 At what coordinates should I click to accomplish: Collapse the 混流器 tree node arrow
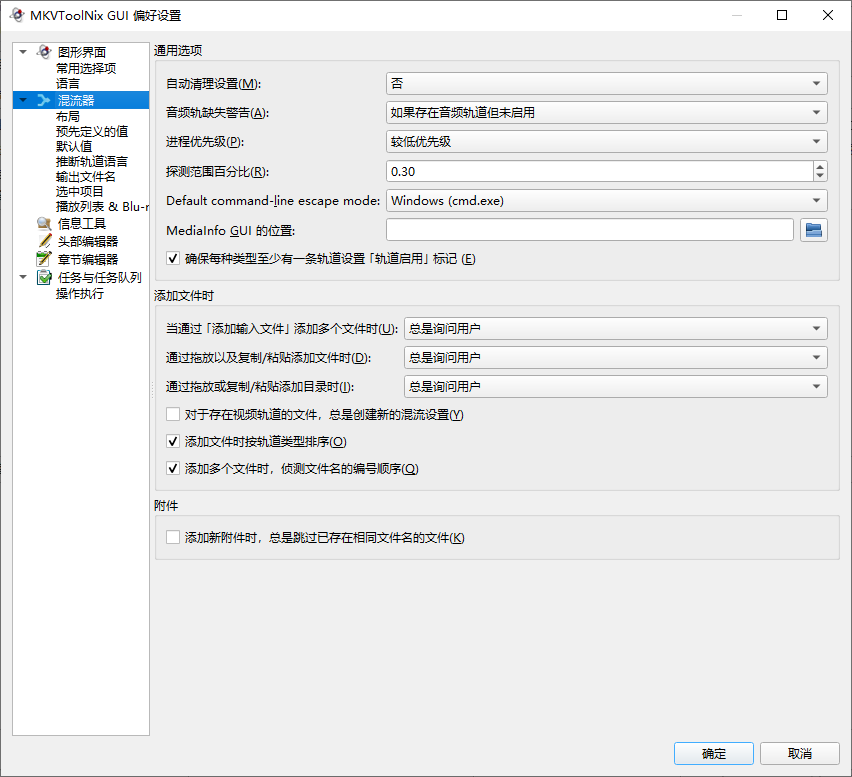pyautogui.click(x=23, y=100)
